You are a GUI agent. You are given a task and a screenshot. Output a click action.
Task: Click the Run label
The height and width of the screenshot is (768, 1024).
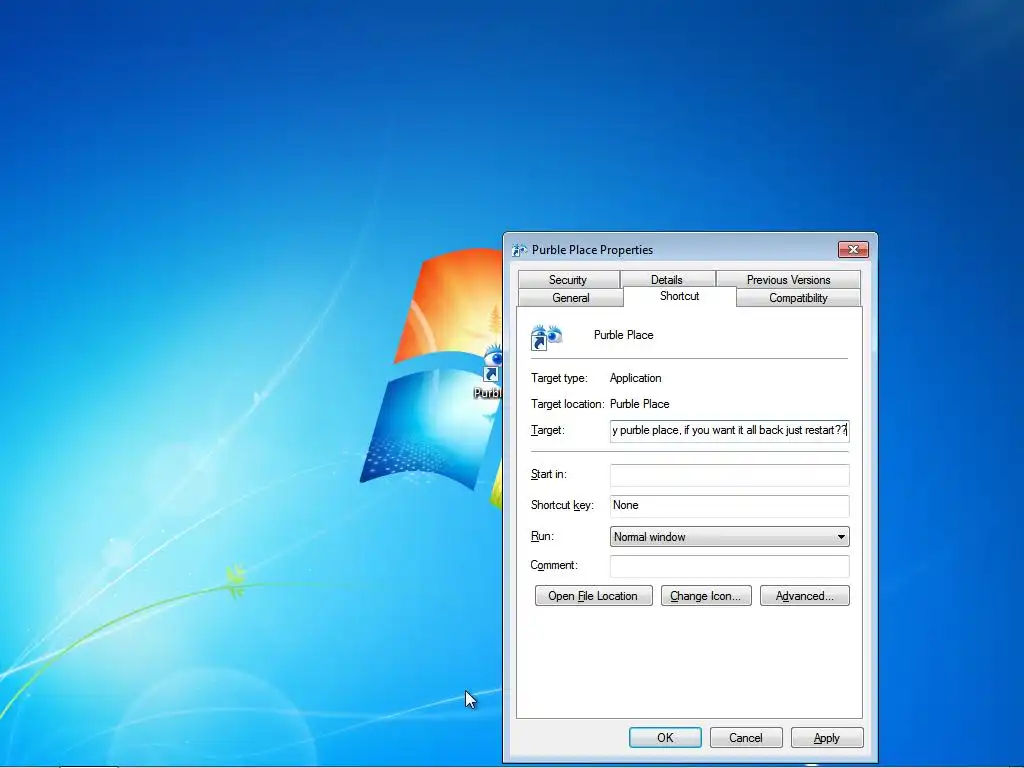coord(542,536)
